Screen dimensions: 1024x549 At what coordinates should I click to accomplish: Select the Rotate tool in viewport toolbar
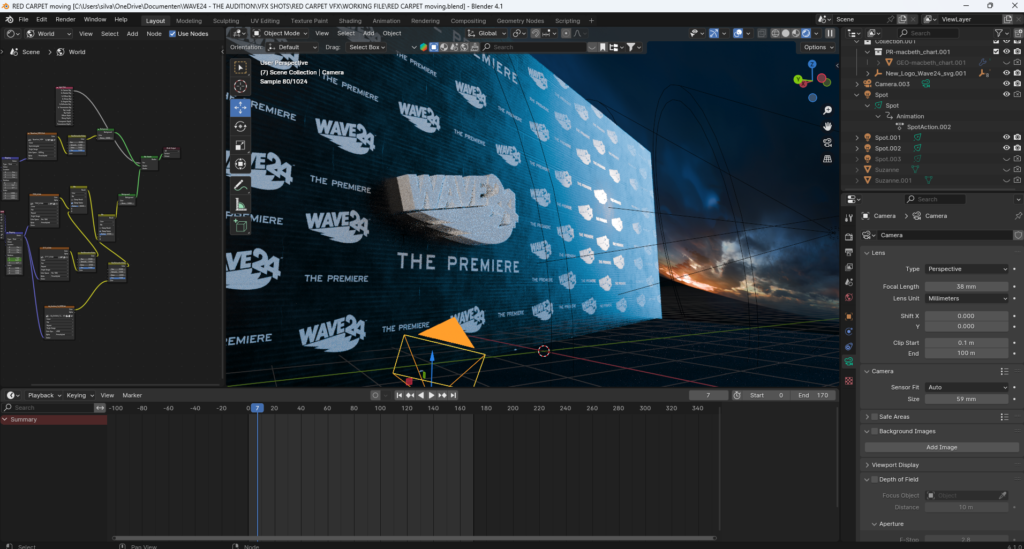240,126
